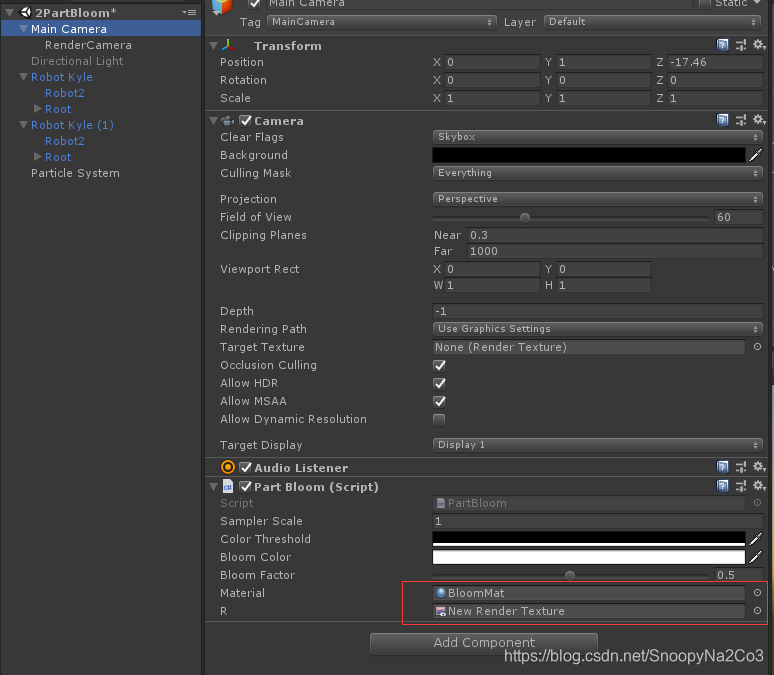The height and width of the screenshot is (675, 774).
Task: Click the Unity scene icon 2PartBloom
Action: pyautogui.click(x=25, y=12)
